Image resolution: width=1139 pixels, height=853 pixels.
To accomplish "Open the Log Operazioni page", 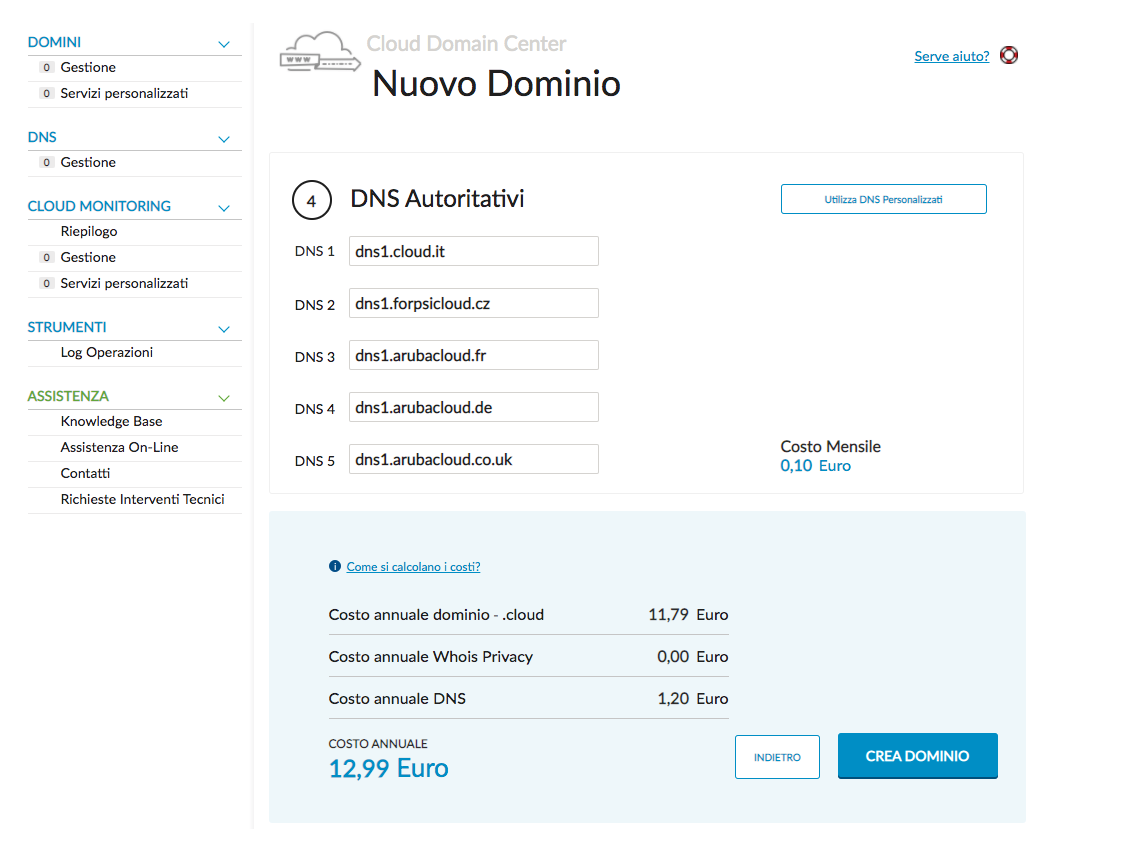I will (108, 352).
